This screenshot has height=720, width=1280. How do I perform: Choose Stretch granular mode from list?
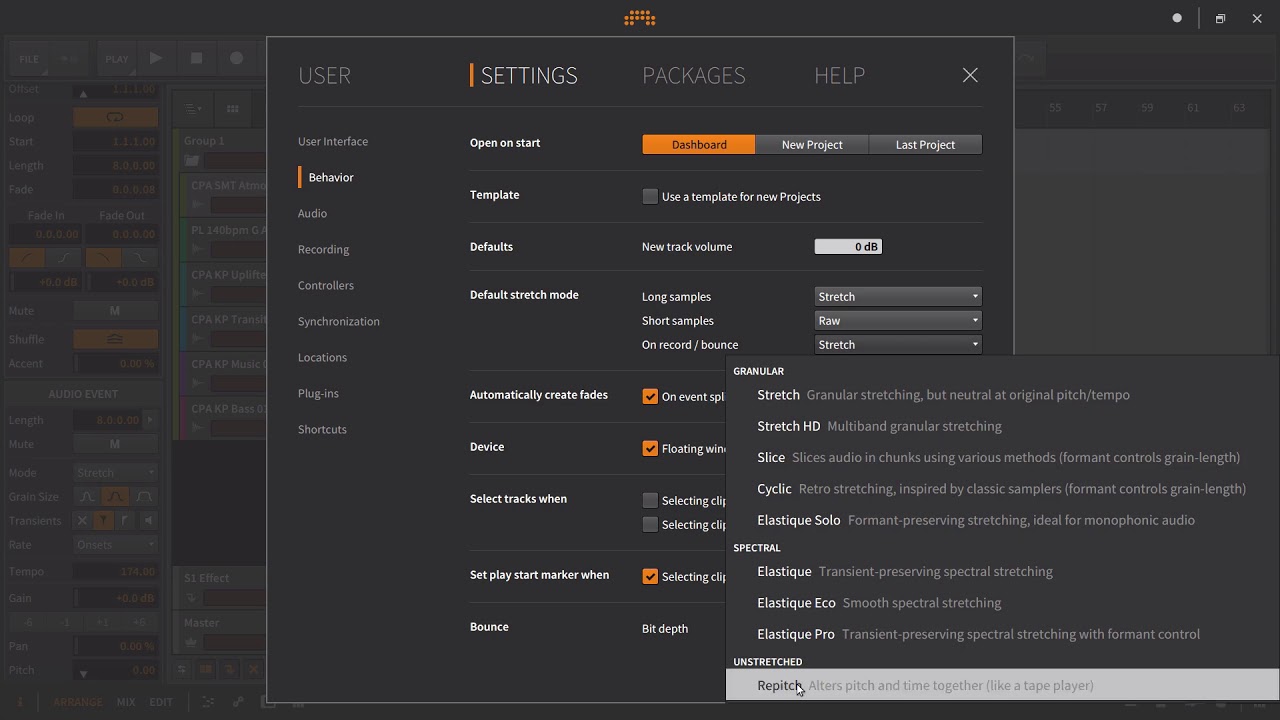[1002, 395]
